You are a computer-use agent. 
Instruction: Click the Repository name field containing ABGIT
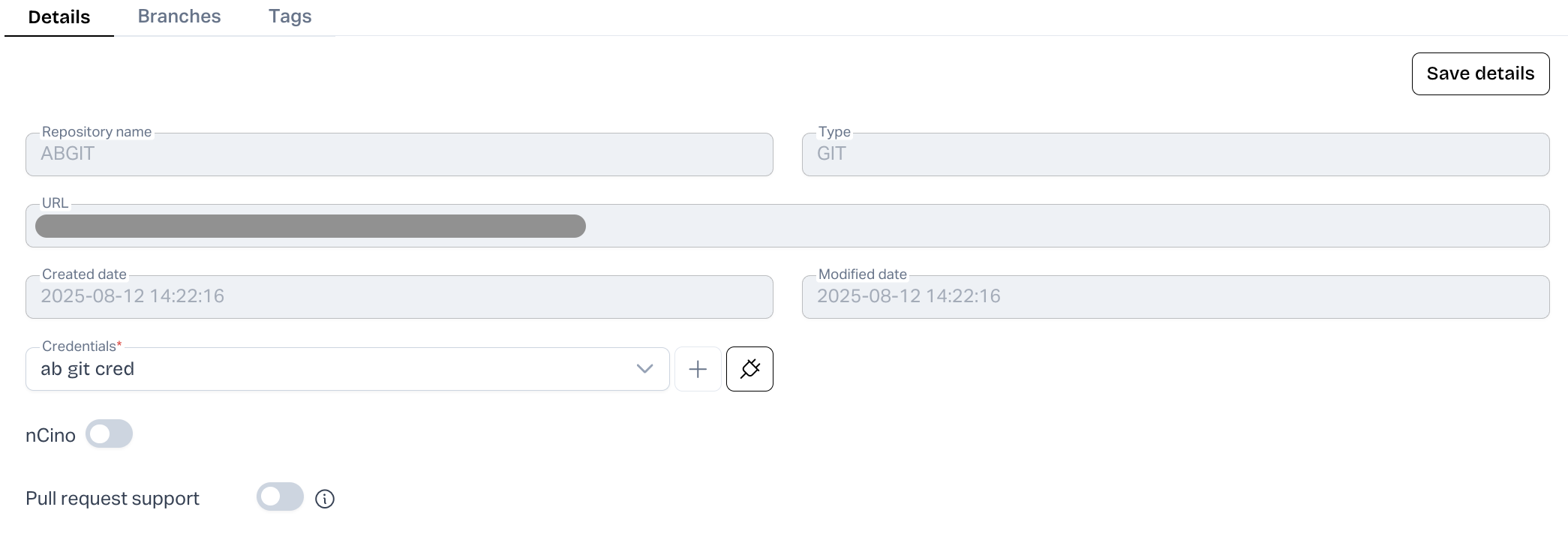coord(399,154)
